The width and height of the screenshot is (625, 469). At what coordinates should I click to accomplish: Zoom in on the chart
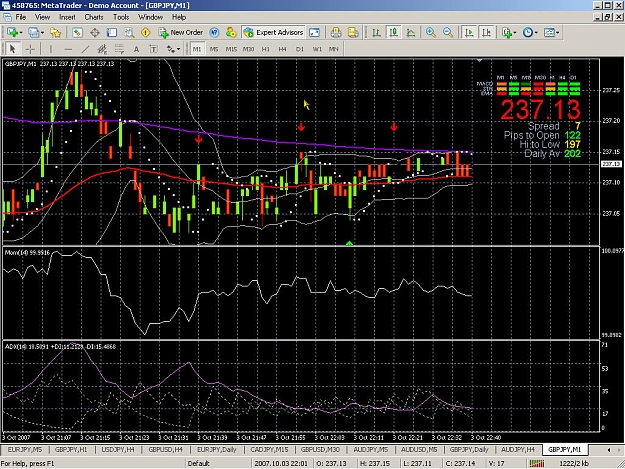(430, 32)
